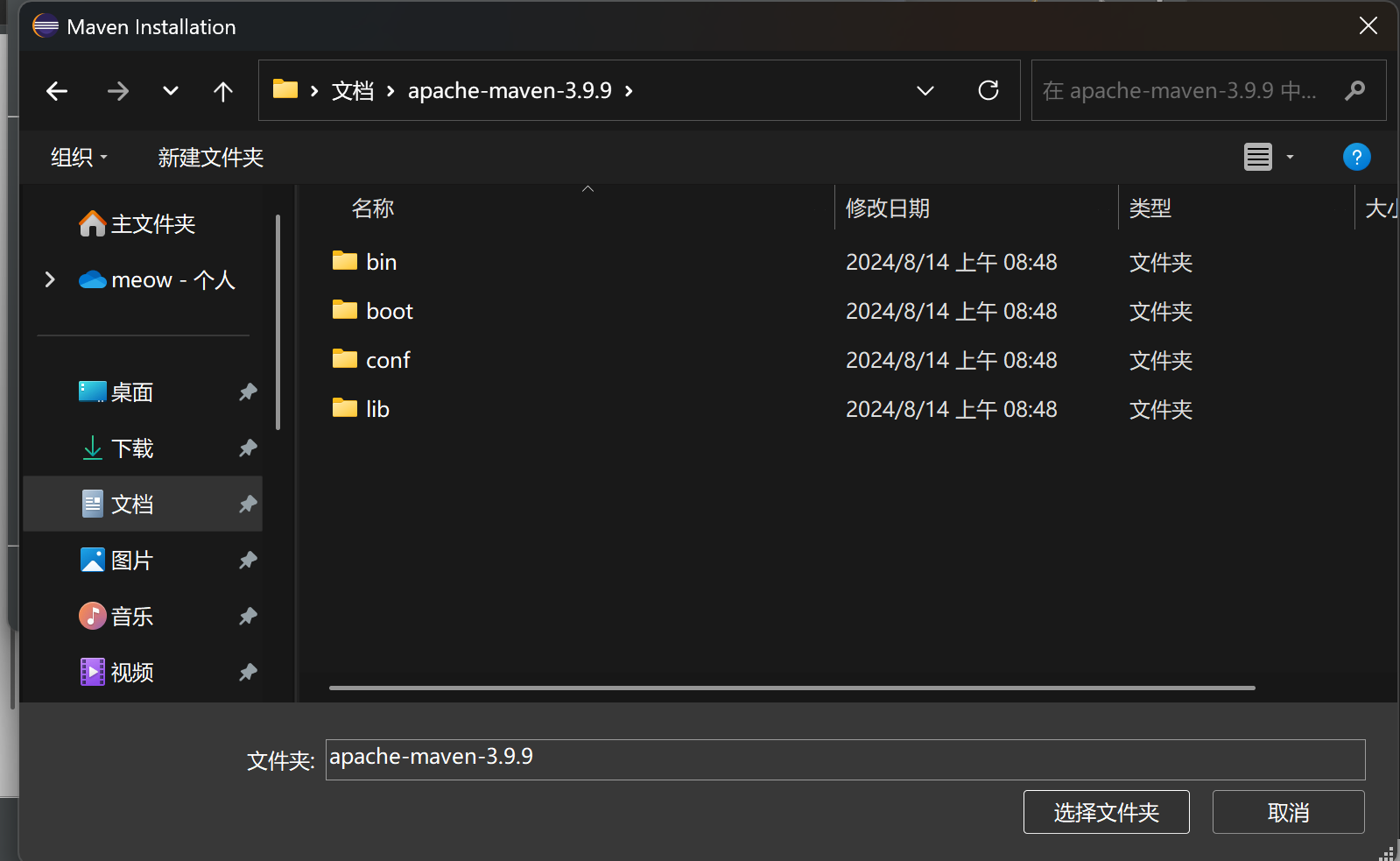The width and height of the screenshot is (1400, 861).
Task: Click the up-one-level arrow
Action: pyautogui.click(x=223, y=91)
